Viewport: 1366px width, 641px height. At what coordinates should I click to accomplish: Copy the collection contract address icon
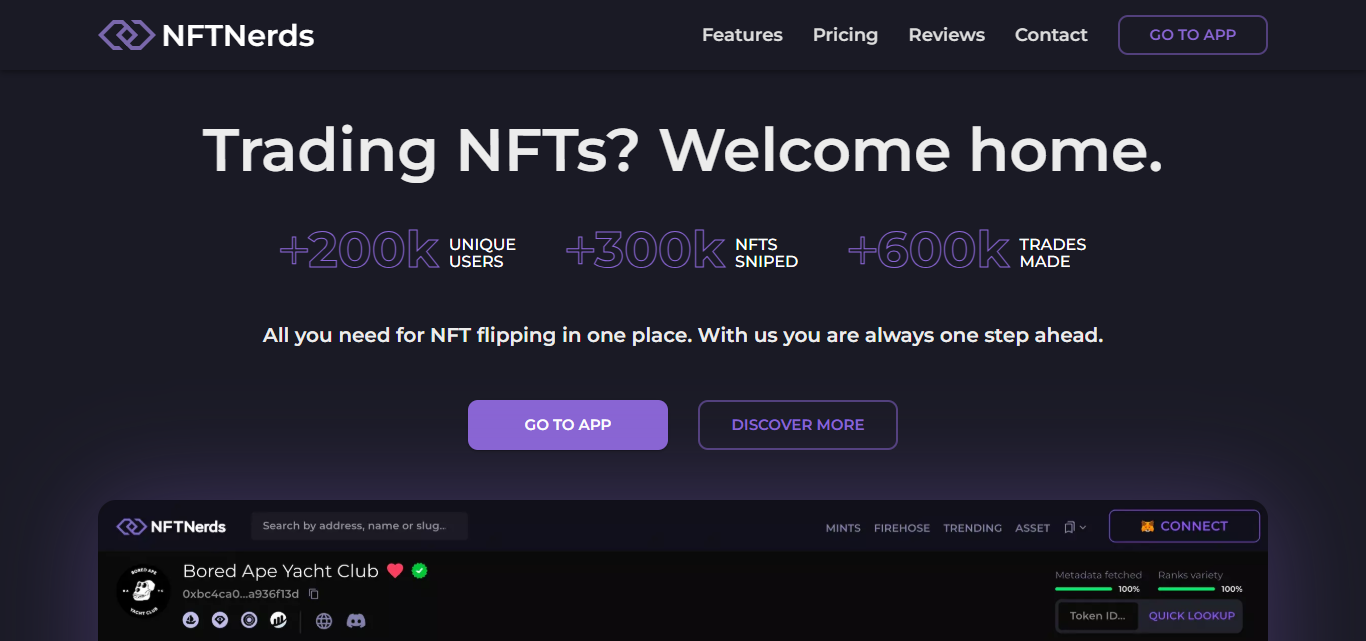click(313, 593)
